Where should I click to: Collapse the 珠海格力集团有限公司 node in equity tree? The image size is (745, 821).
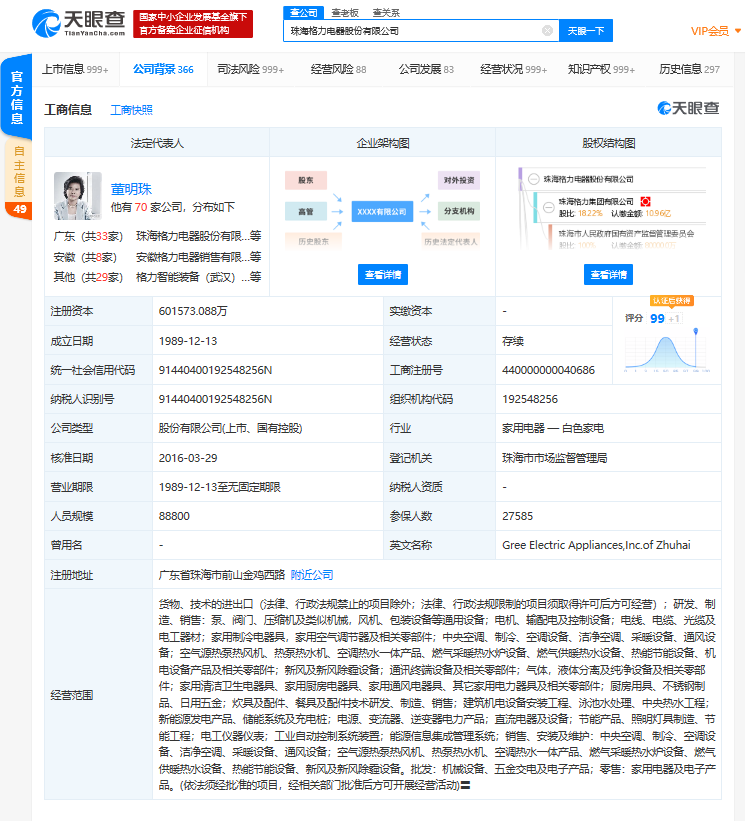[x=549, y=207]
